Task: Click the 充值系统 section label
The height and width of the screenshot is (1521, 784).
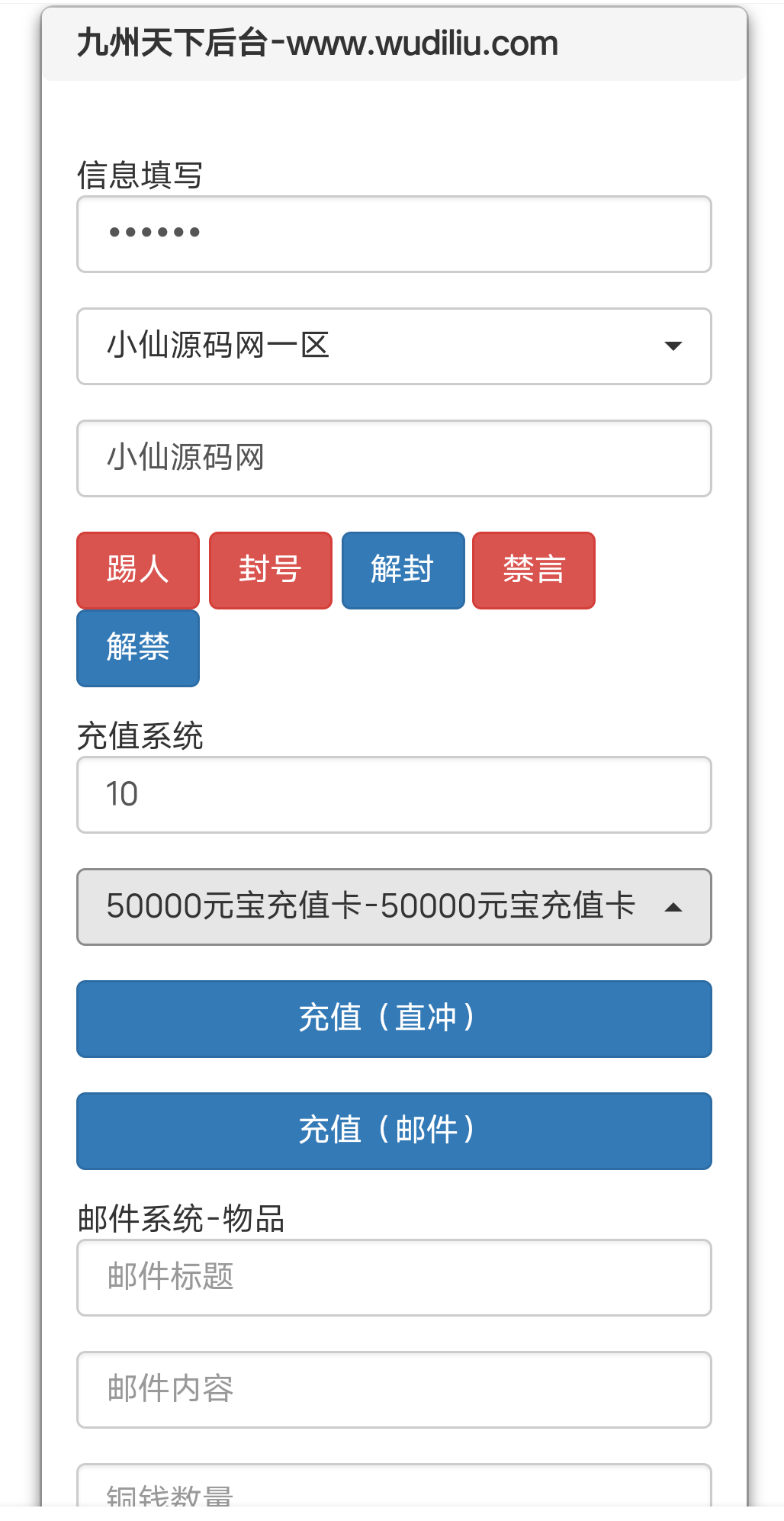Action: pyautogui.click(x=140, y=736)
